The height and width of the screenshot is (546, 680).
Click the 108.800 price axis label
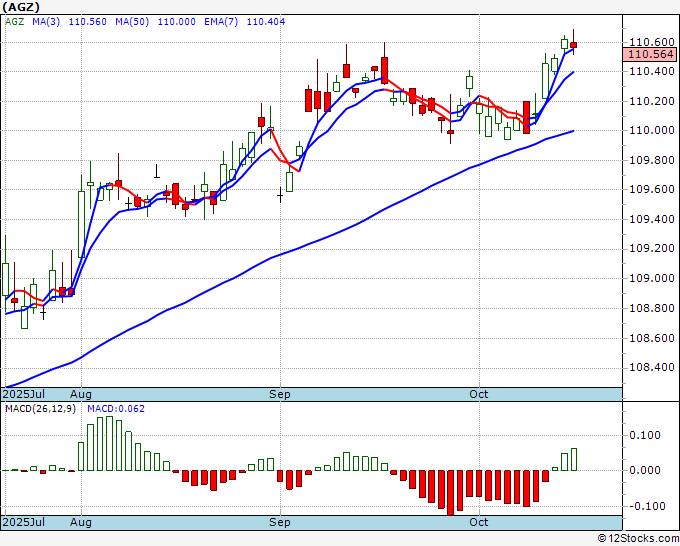[652, 308]
